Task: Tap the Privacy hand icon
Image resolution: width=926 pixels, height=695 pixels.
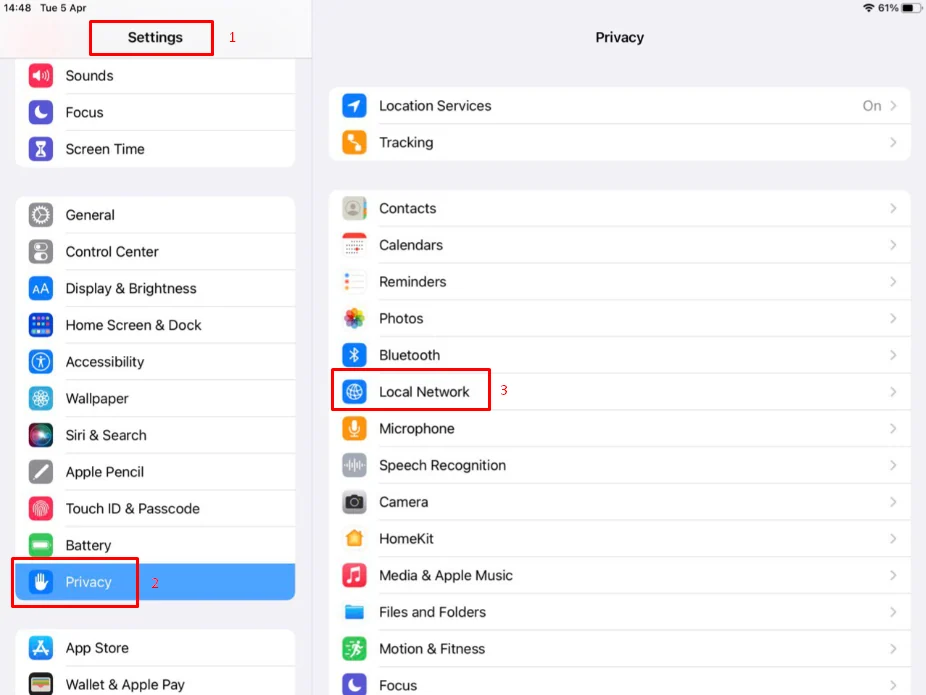Action: [x=41, y=582]
